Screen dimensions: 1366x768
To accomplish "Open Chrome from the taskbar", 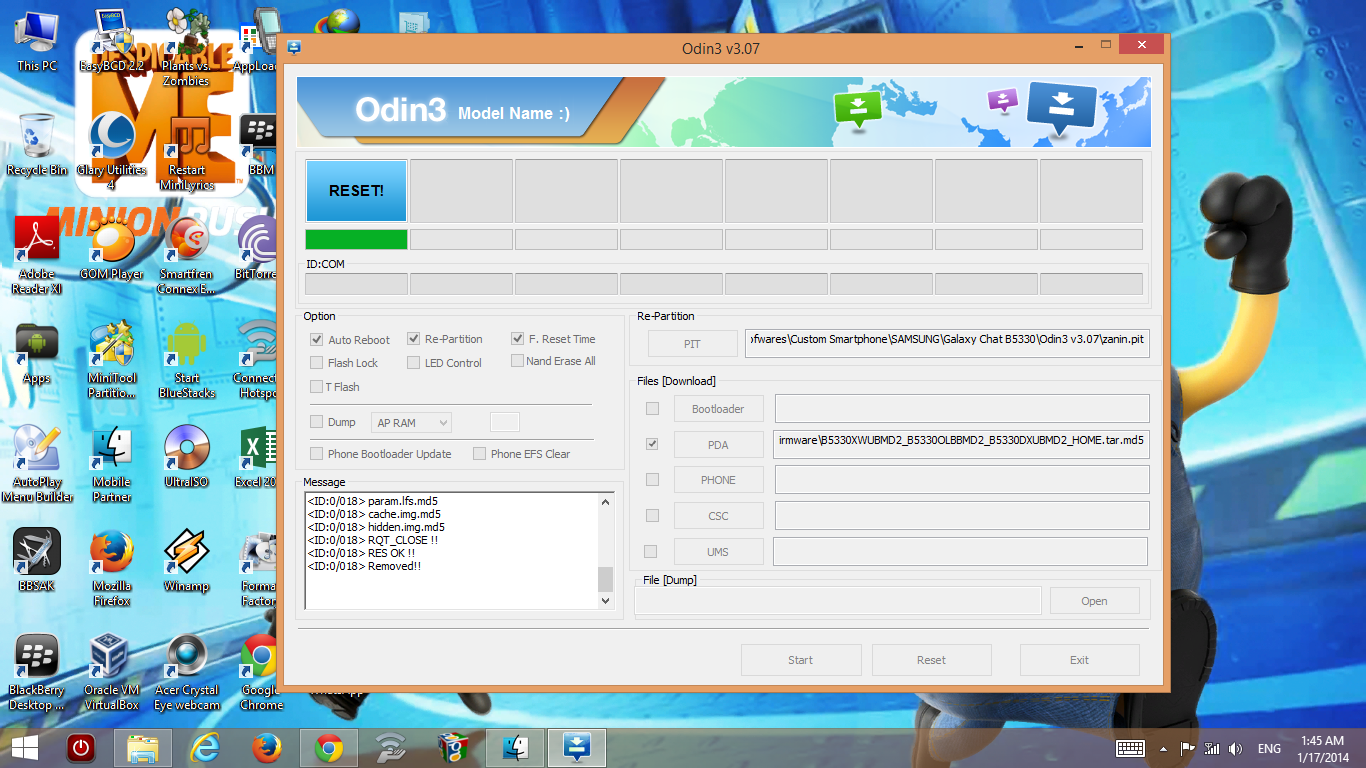I will (328, 747).
